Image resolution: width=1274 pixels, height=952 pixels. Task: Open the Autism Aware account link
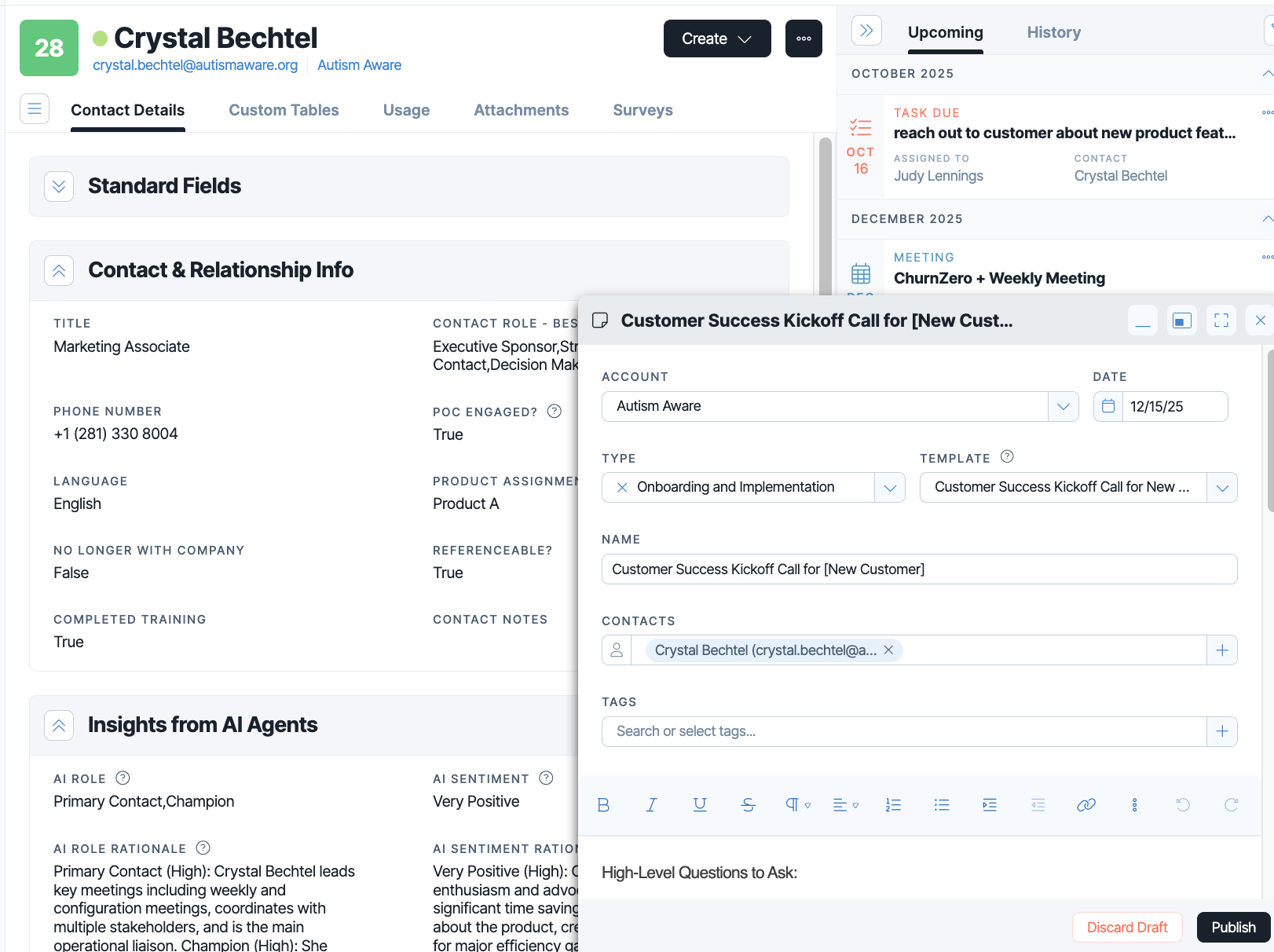click(x=359, y=65)
